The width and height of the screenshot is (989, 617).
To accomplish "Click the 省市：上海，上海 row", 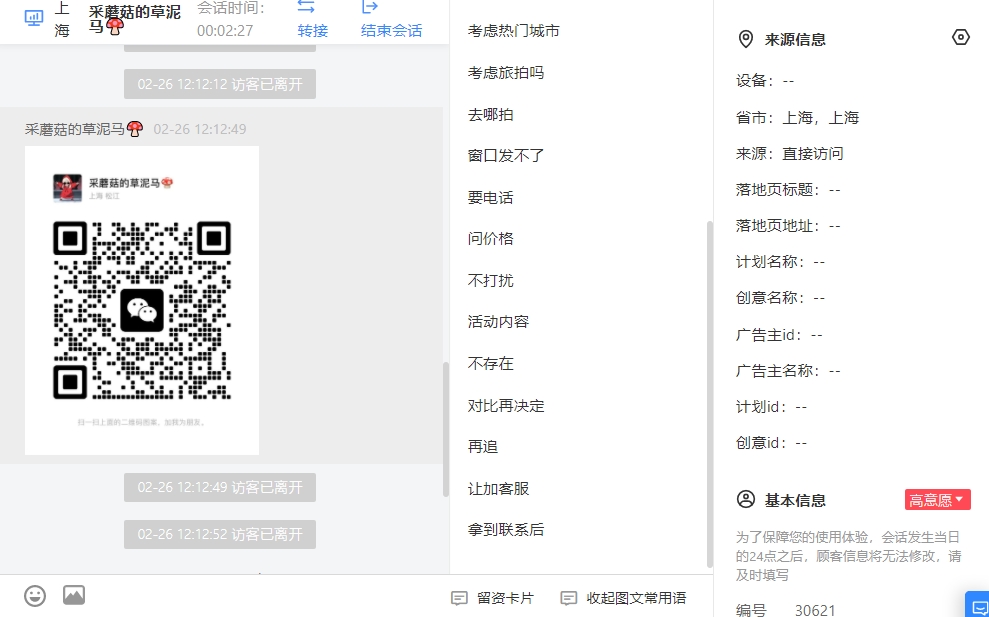I will click(797, 117).
